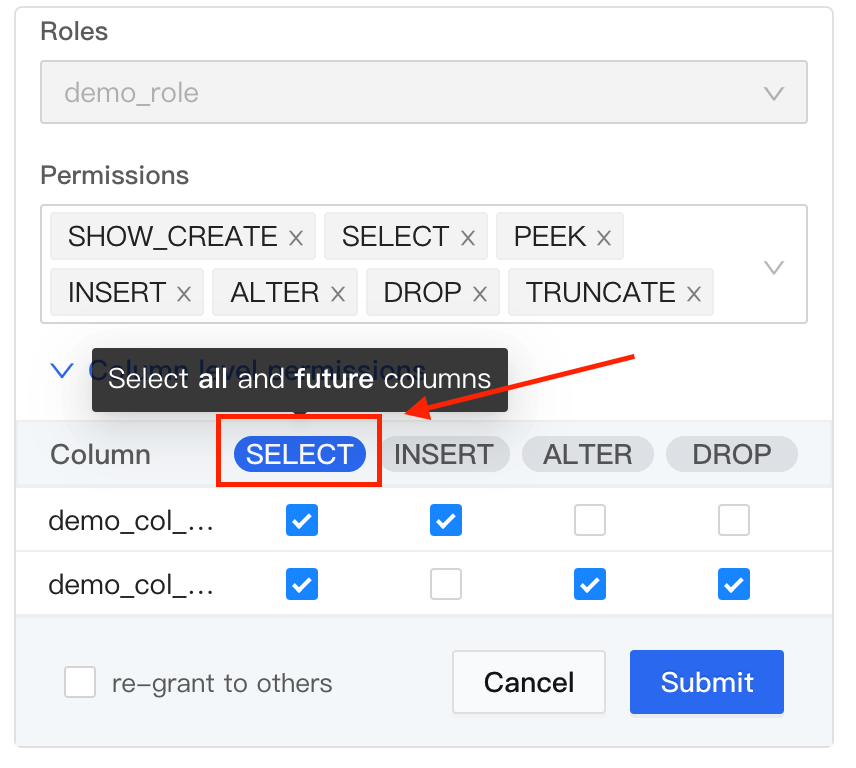The width and height of the screenshot is (856, 768).
Task: Remove the PEEK permission tag
Action: tap(604, 238)
